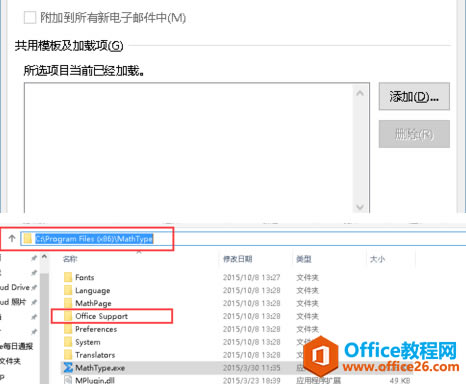This screenshot has height=384, width=466.
Task: Sort files by 修改日期 column header
Action: (237, 259)
